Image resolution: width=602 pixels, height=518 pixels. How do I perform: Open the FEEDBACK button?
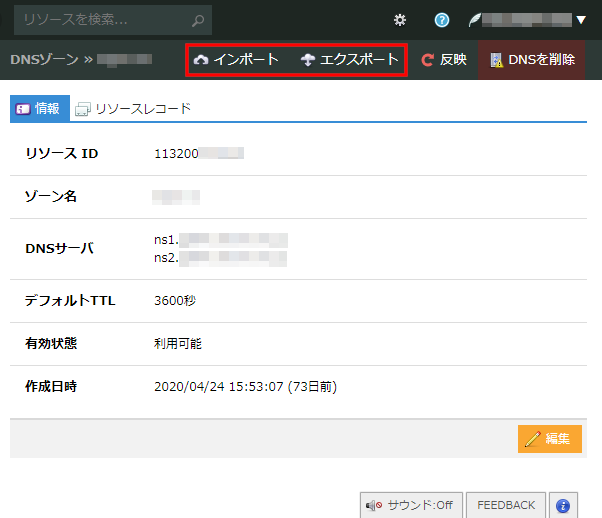[505, 505]
